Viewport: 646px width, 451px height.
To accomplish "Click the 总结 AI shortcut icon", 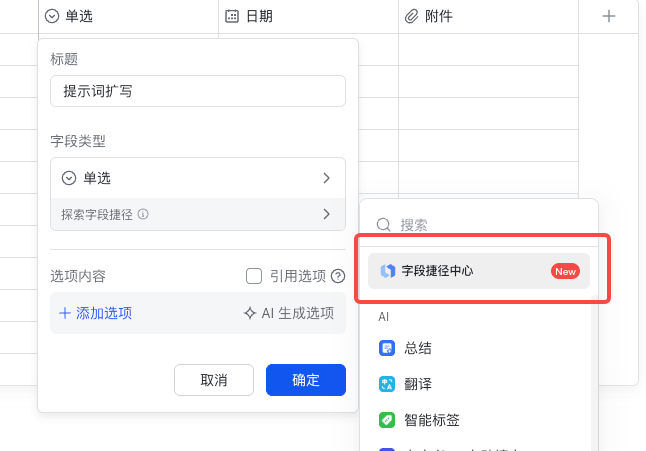I will (387, 348).
